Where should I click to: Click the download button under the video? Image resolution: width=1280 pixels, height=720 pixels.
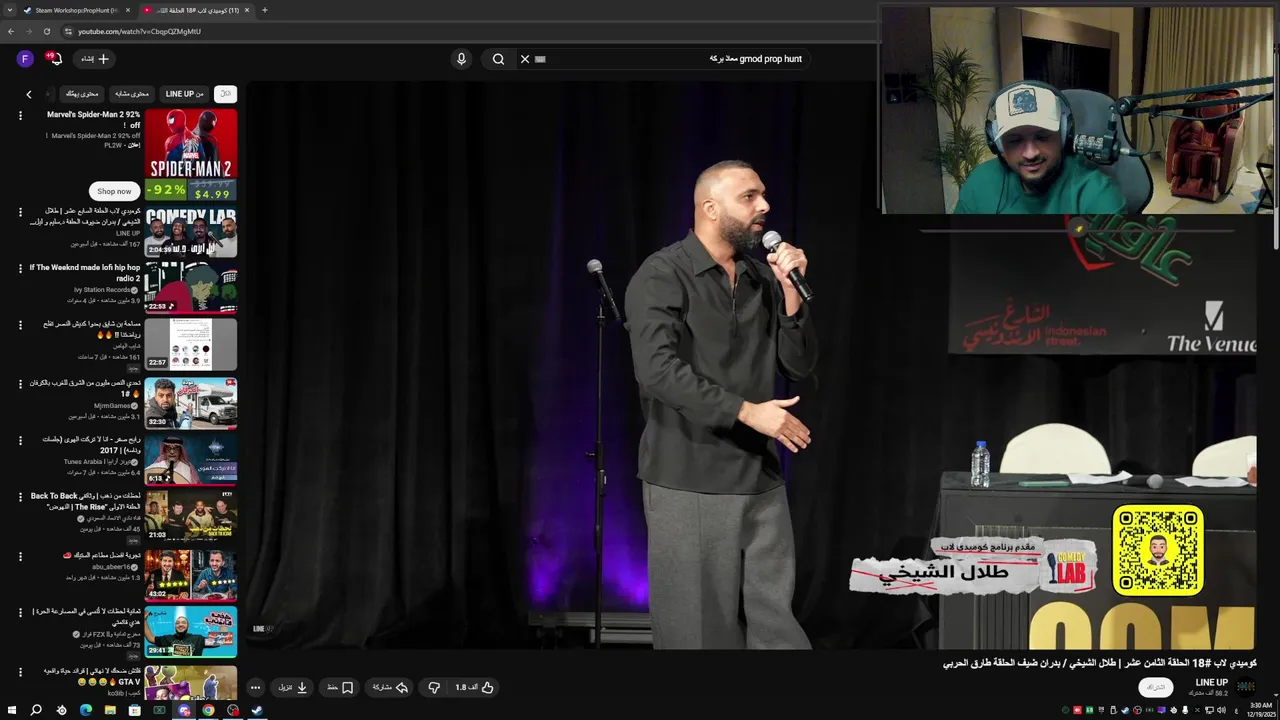(x=293, y=688)
